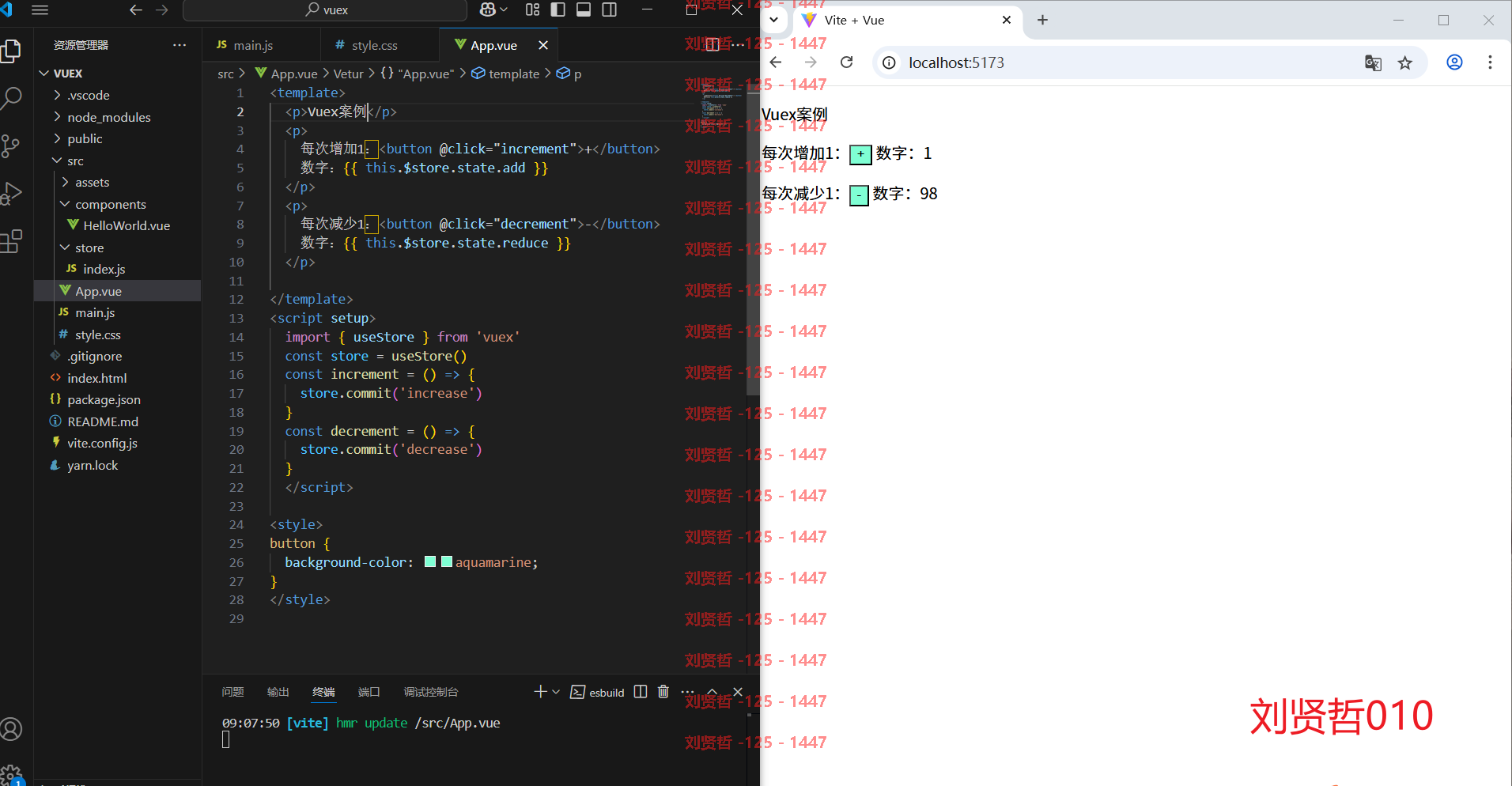This screenshot has height=786, width=1512.
Task: Open a new Chrome tab
Action: coord(1042,20)
